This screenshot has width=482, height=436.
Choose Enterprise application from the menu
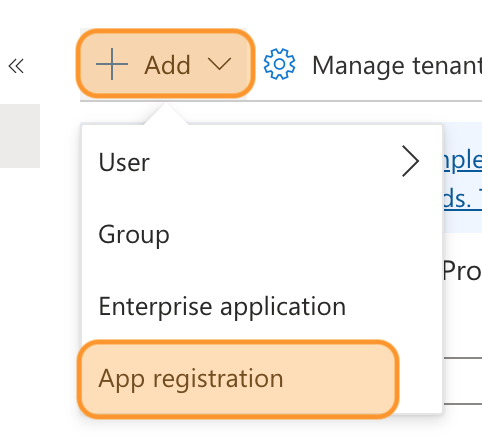(x=262, y=306)
